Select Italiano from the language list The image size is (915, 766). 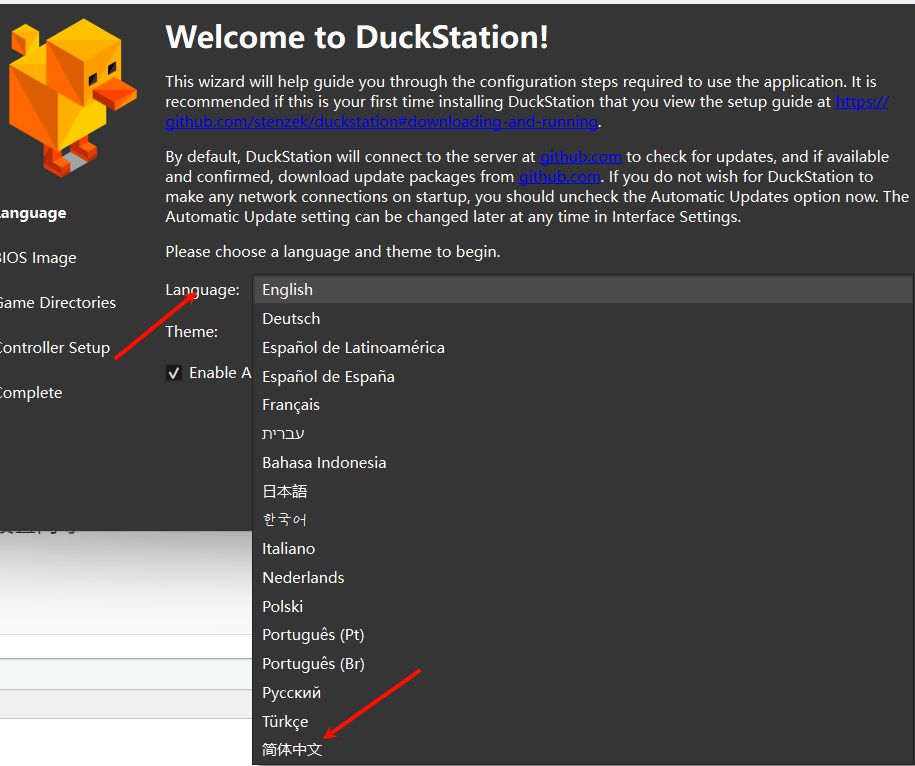[288, 549]
